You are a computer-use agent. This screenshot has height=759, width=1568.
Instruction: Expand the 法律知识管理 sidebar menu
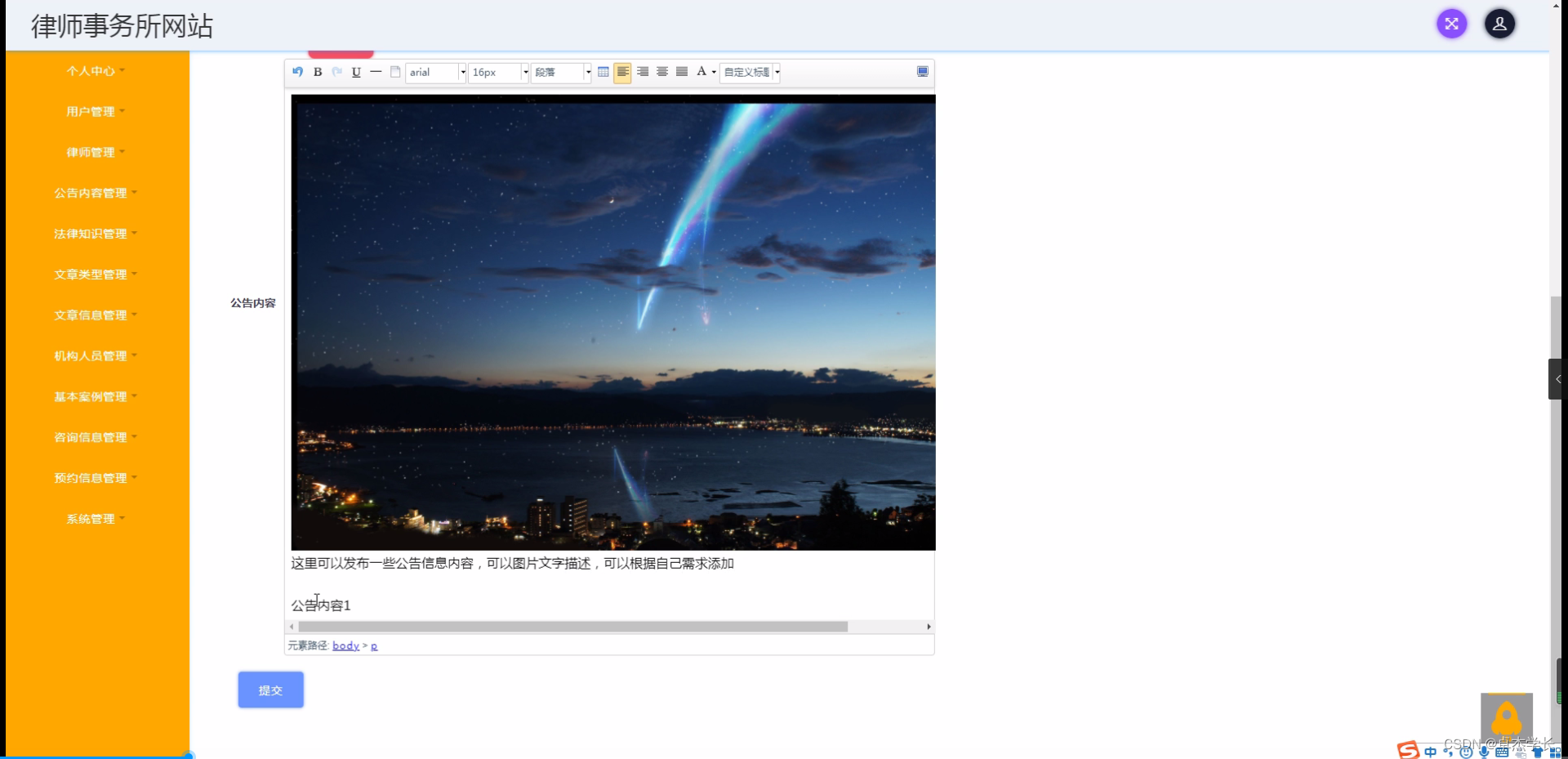point(96,234)
